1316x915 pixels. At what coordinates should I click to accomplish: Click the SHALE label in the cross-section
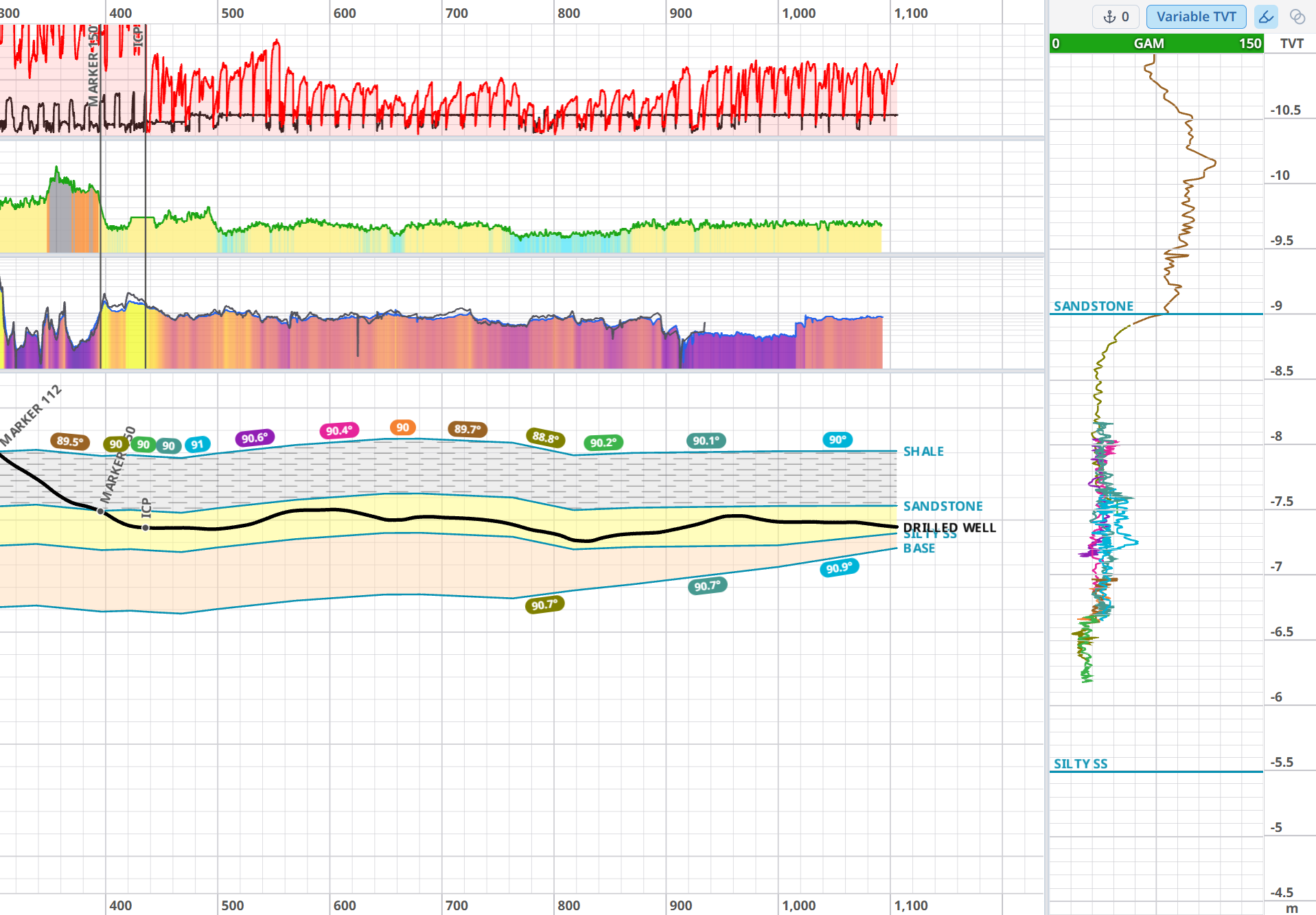point(923,451)
